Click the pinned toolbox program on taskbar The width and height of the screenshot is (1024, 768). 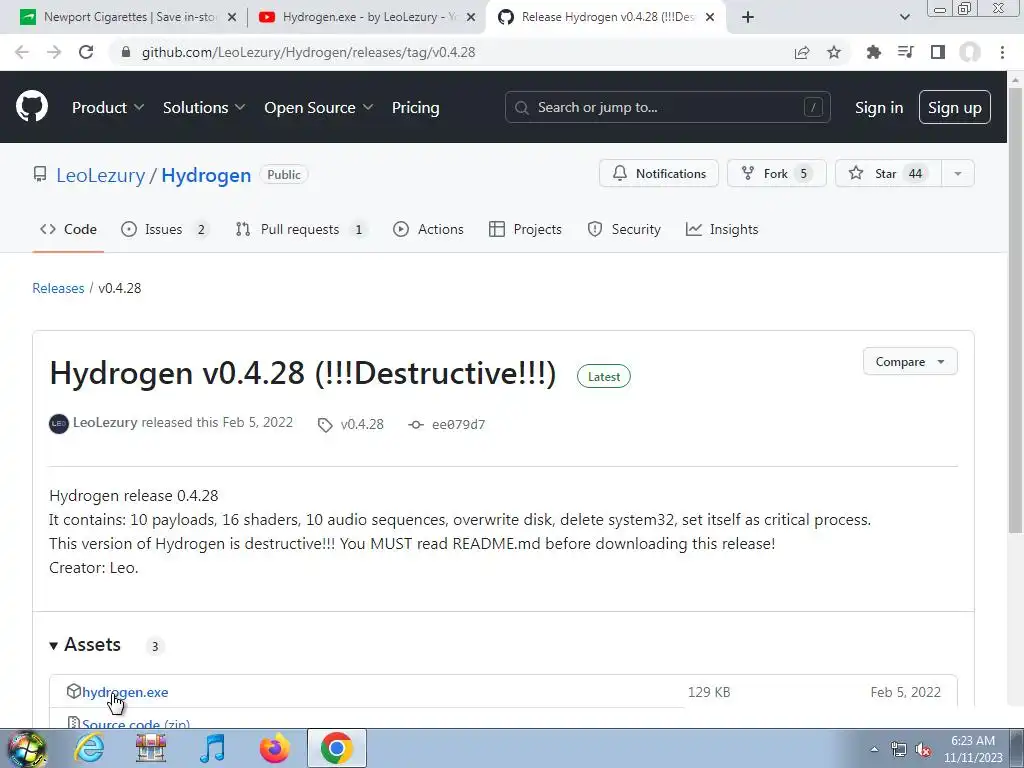pos(151,748)
